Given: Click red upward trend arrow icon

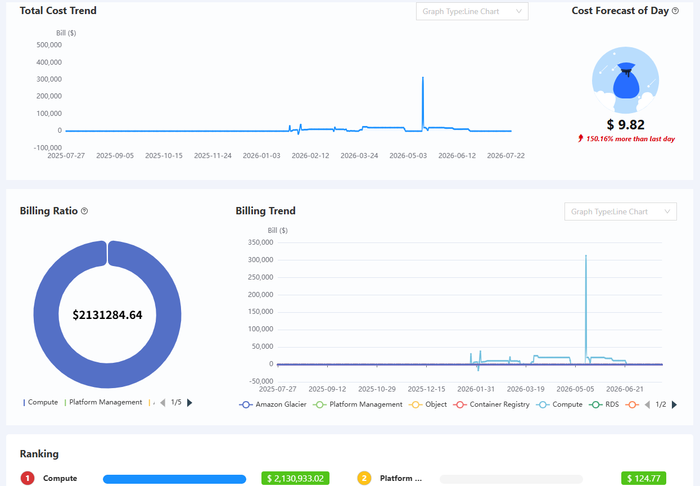Looking at the screenshot, I should click(x=580, y=138).
